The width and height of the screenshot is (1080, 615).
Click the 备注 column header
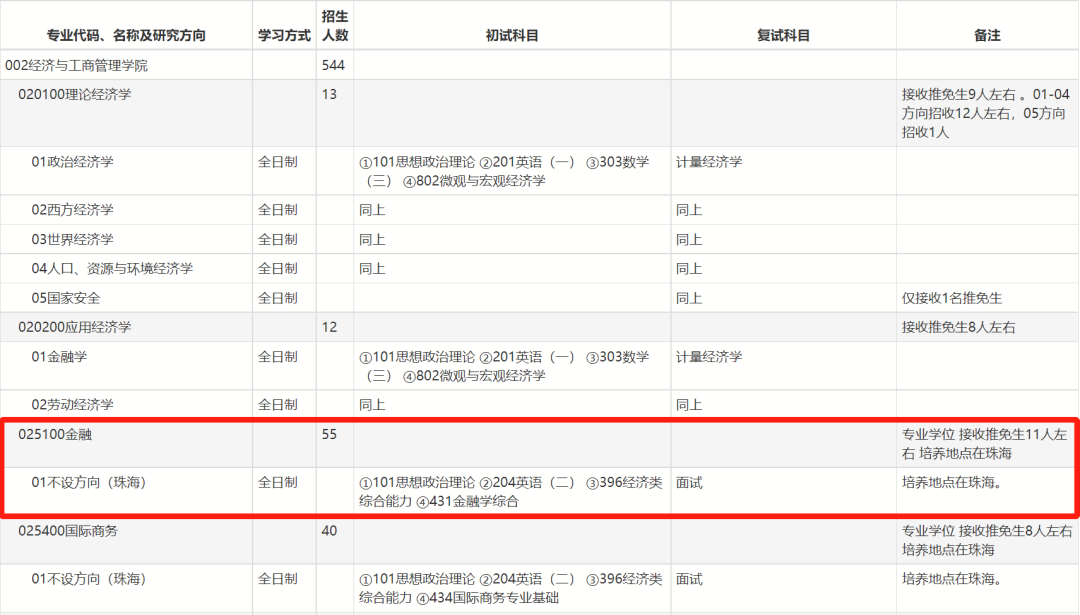[987, 36]
